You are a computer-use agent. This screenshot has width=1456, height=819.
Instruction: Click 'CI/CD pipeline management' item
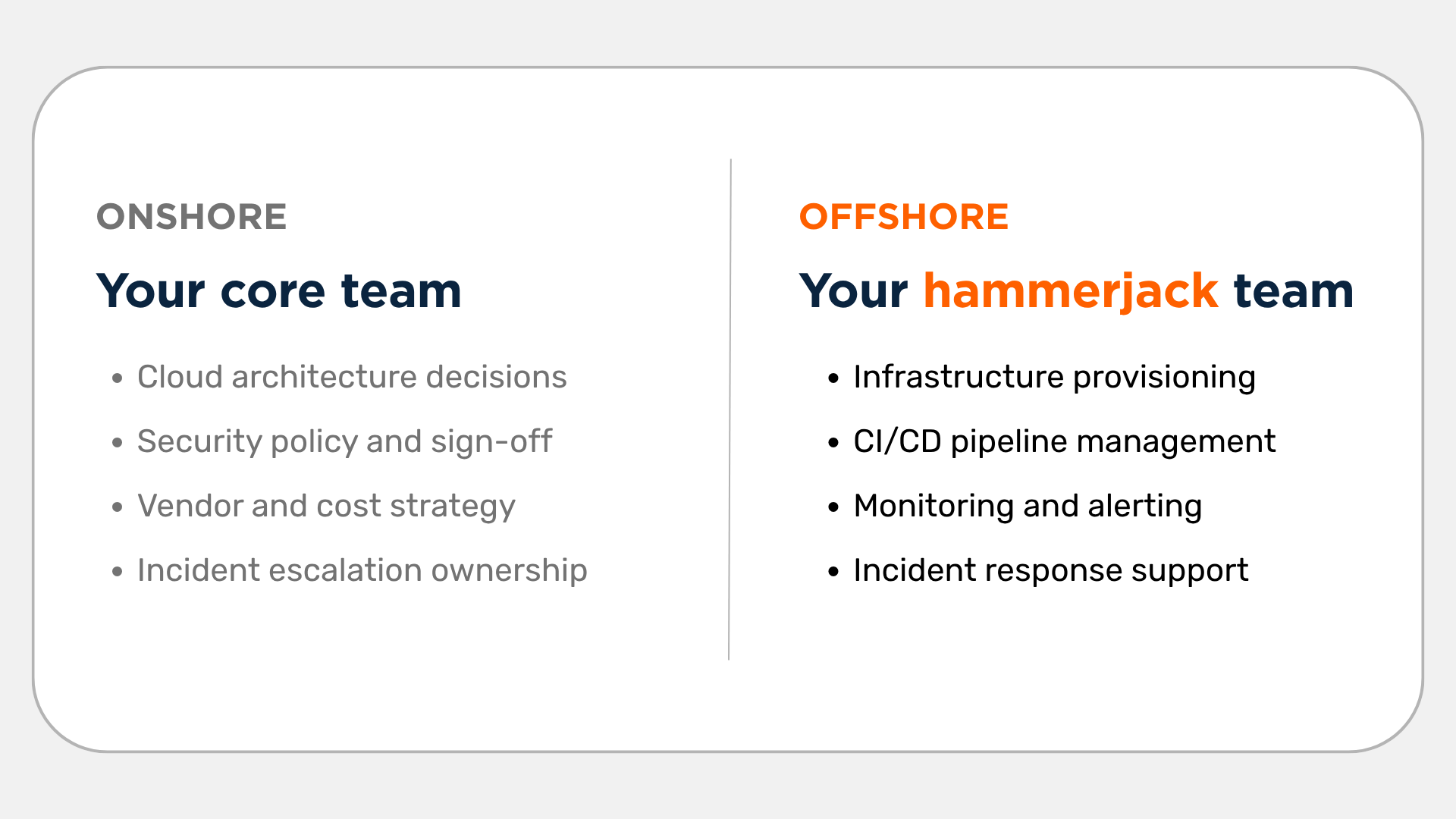click(x=1065, y=442)
